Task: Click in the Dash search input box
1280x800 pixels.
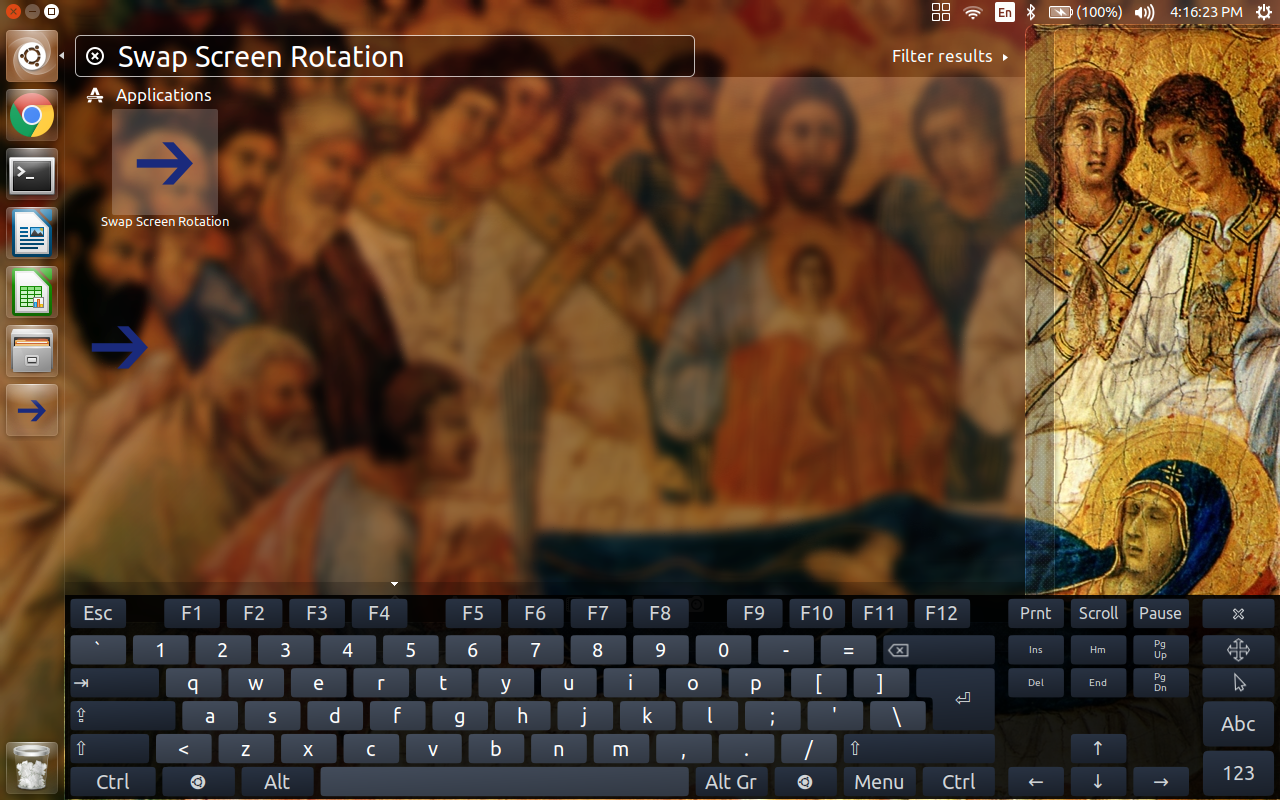Action: coord(385,56)
